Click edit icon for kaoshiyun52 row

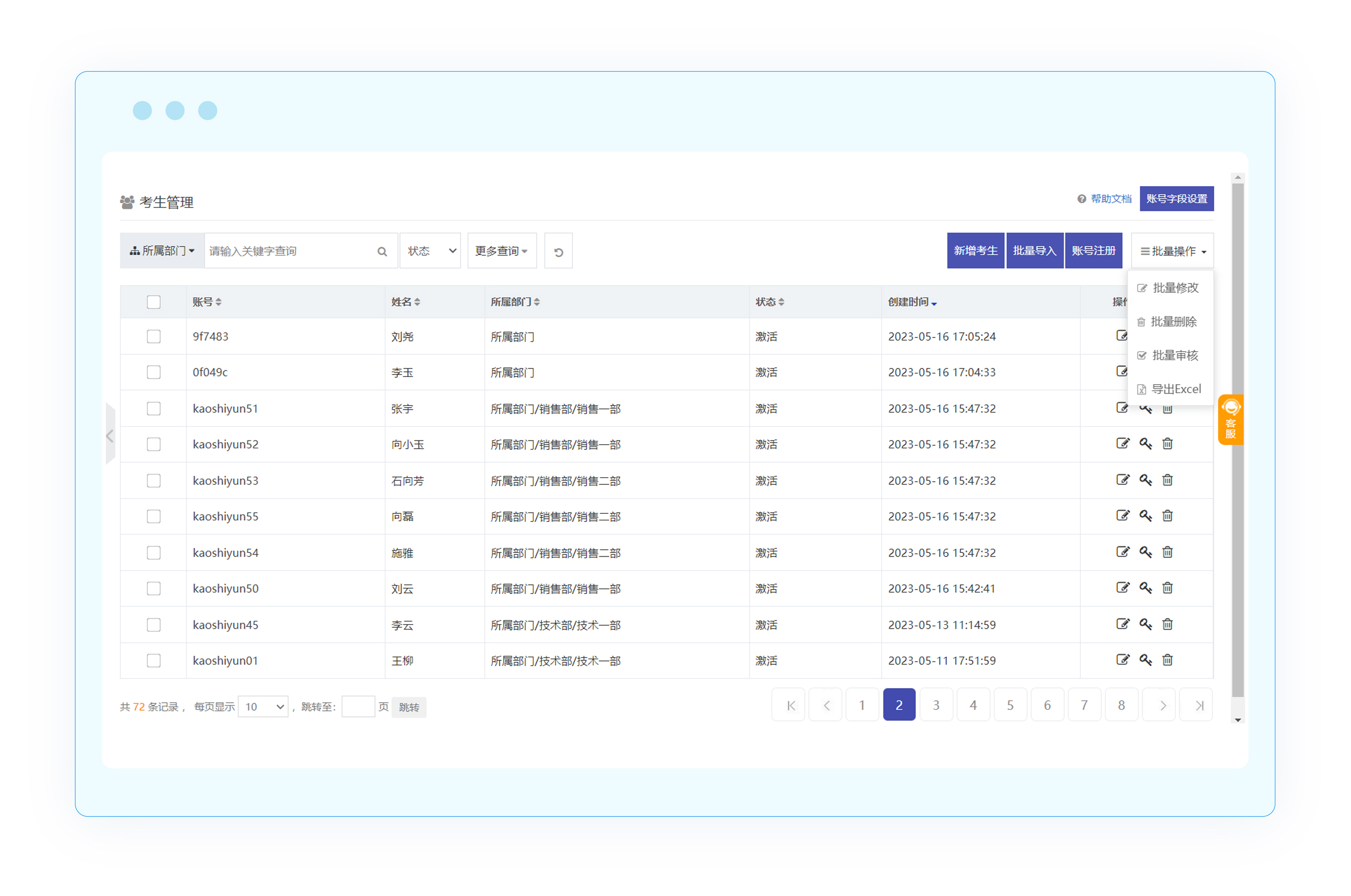click(x=1122, y=443)
